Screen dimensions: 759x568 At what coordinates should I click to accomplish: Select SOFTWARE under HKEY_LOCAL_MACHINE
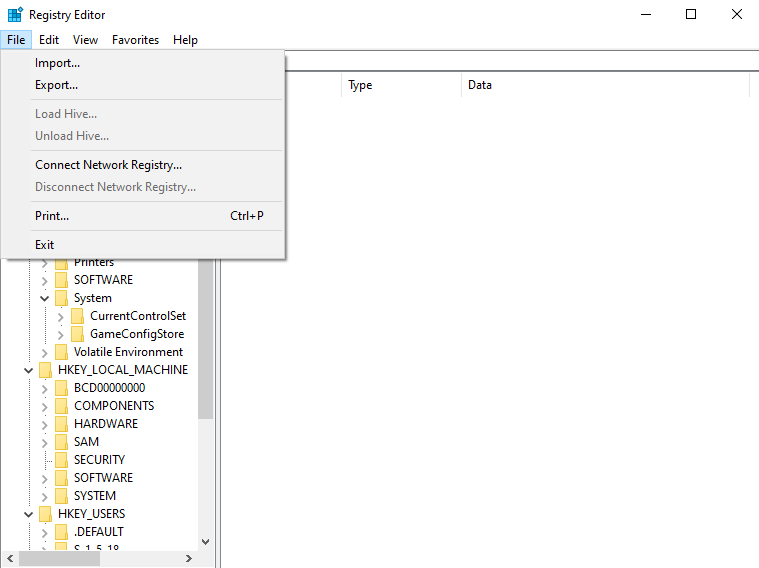tap(103, 478)
